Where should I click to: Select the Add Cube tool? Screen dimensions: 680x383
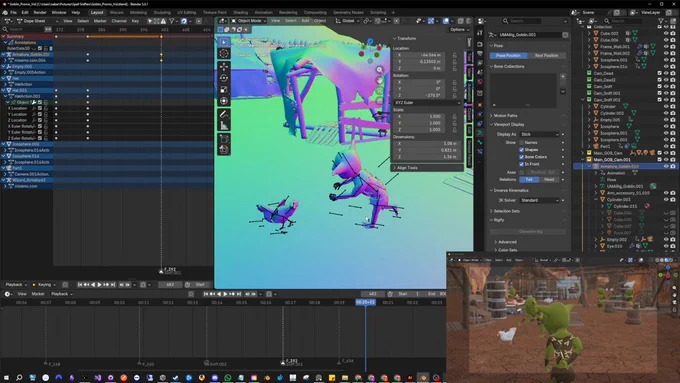[224, 139]
